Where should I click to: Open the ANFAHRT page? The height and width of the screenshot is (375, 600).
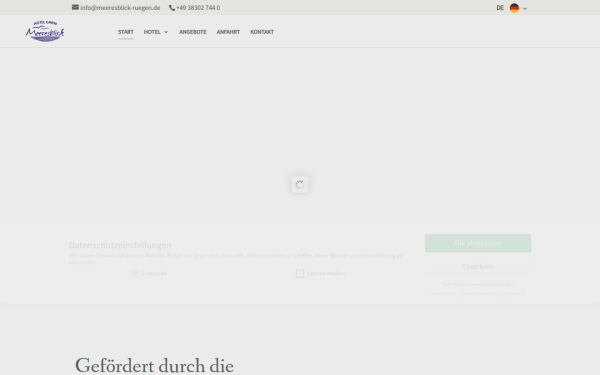[228, 32]
